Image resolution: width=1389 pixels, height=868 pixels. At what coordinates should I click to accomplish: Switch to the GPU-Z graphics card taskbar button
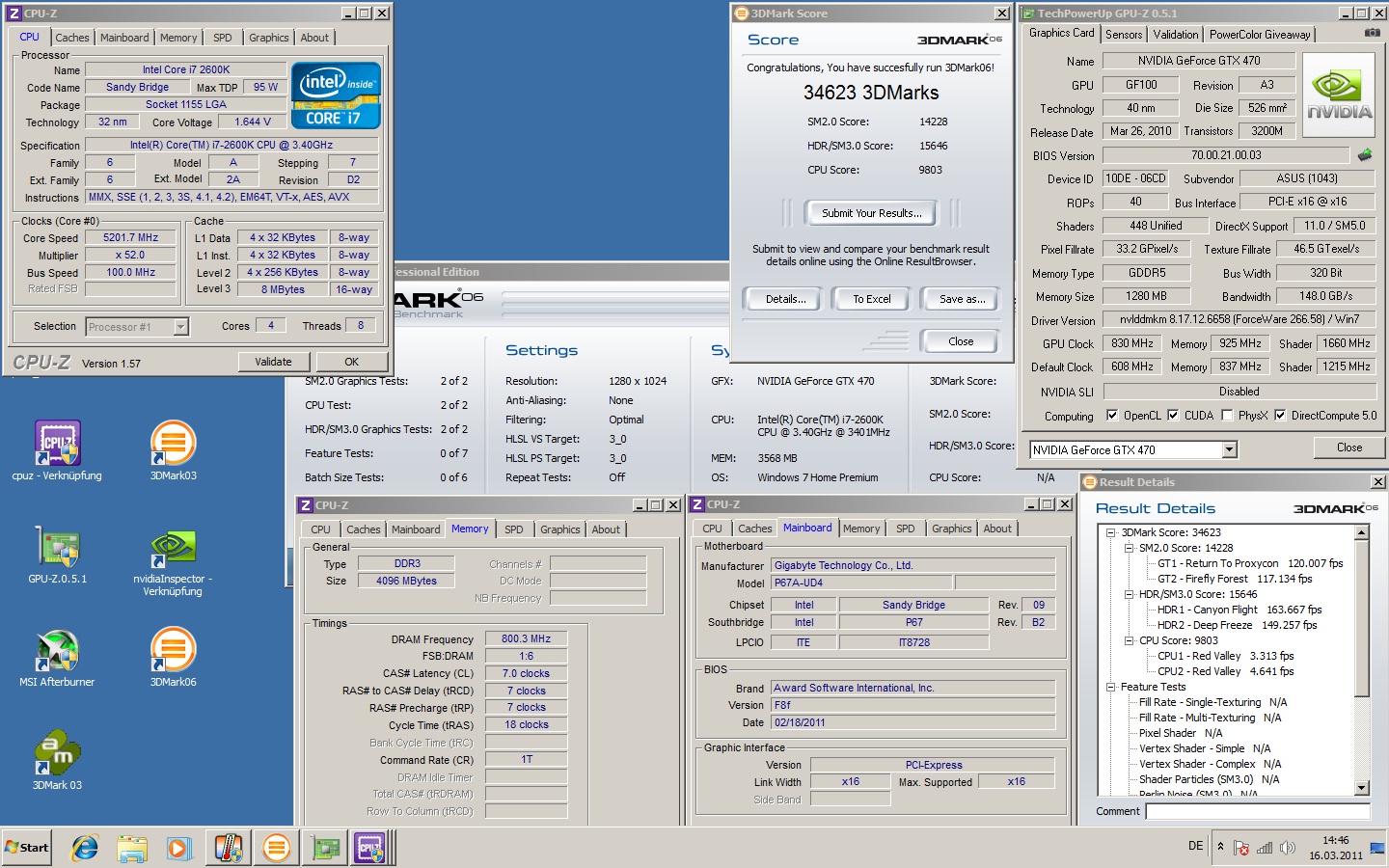click(326, 848)
